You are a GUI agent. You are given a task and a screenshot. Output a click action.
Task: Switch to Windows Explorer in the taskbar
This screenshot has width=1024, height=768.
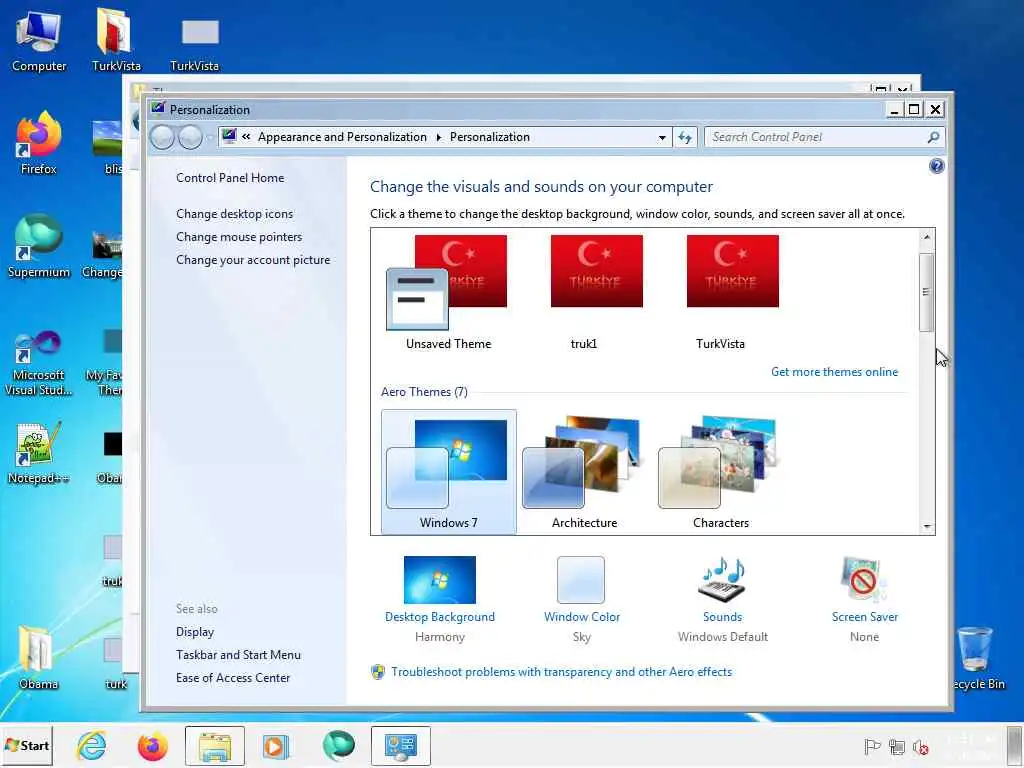point(215,745)
